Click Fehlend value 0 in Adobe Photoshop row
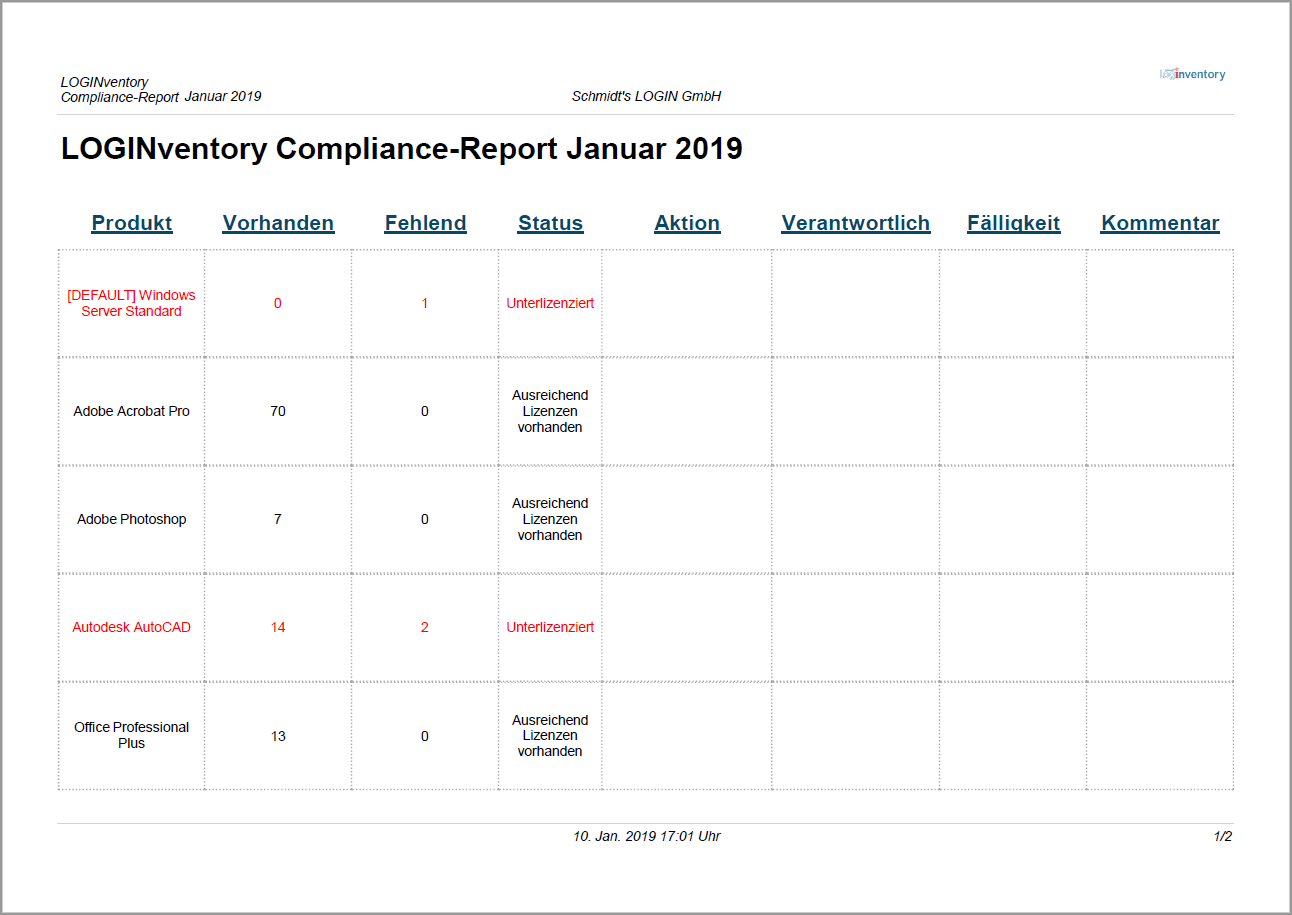The image size is (1292, 915). tap(425, 519)
